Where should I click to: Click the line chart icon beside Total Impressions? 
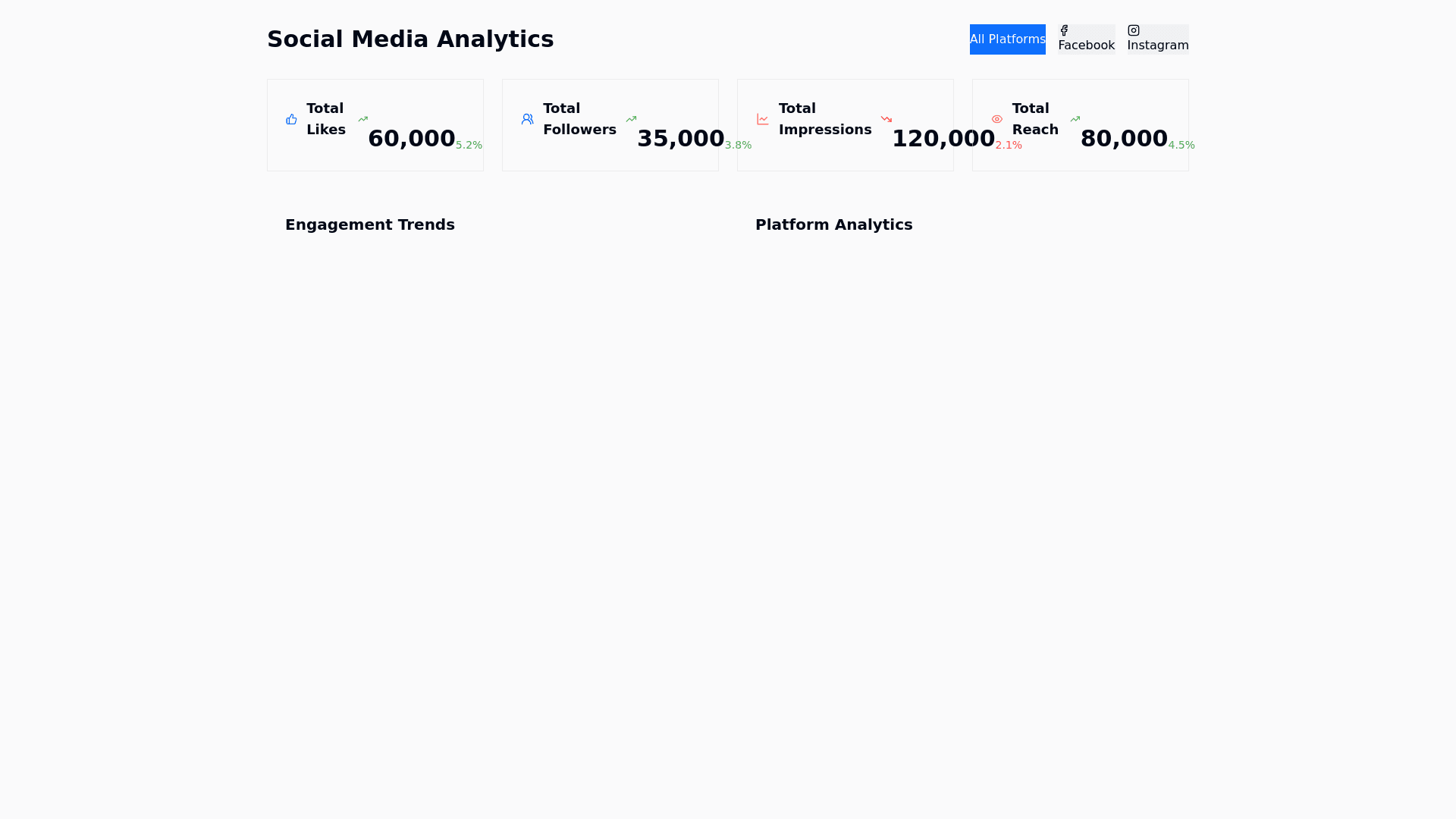pyautogui.click(x=763, y=119)
